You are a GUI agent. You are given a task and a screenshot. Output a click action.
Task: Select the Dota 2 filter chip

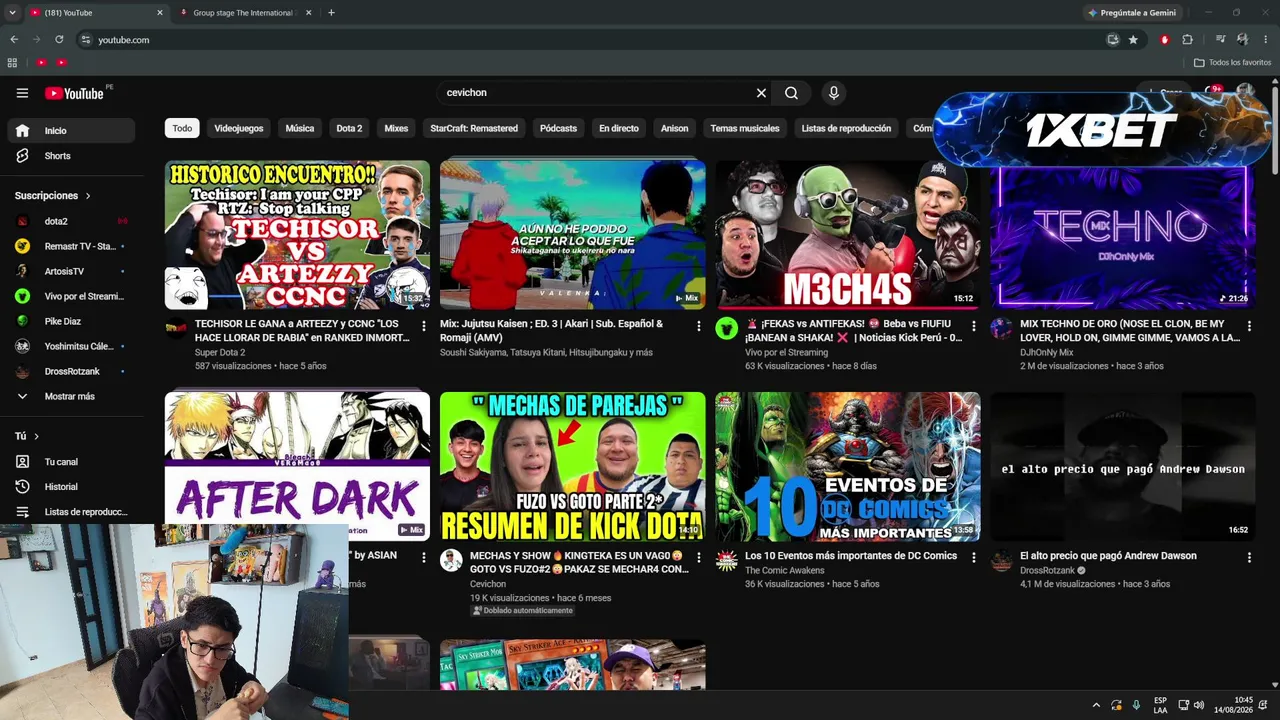(x=349, y=128)
